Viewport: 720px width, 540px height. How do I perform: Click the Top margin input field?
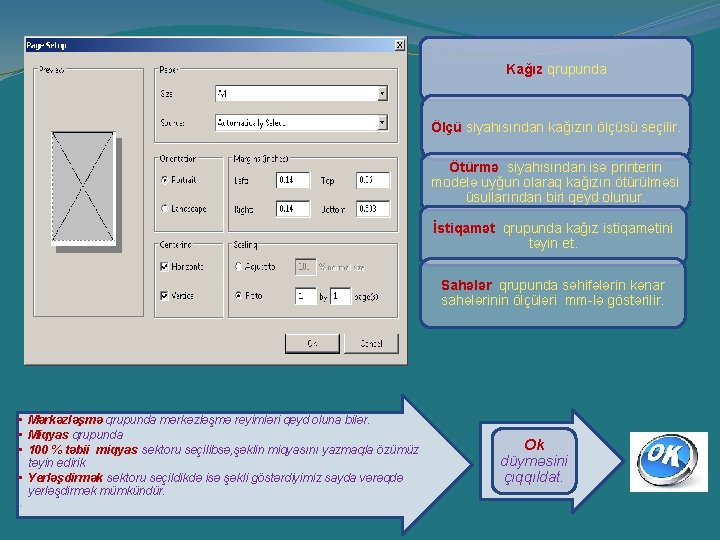pos(373,180)
